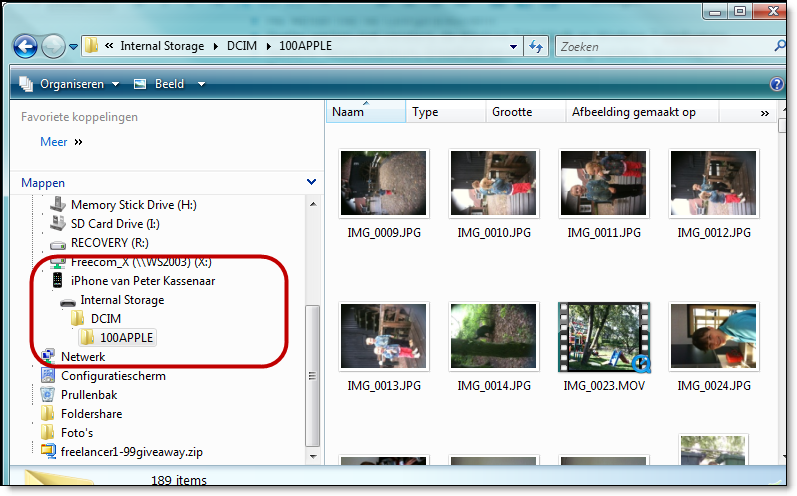Select Internal Storage in the address path
Screen dimensions: 797x496
point(162,46)
